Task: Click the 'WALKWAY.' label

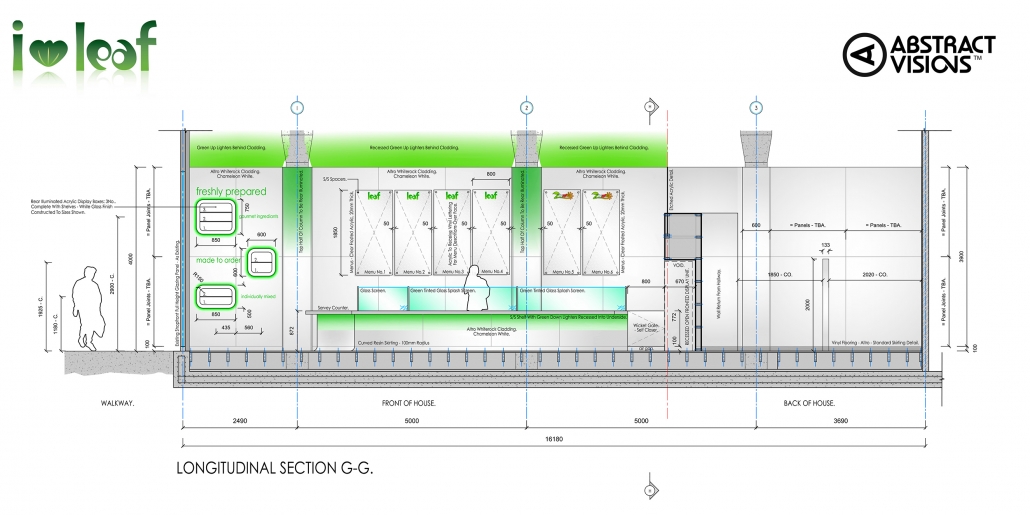Action: pos(118,402)
